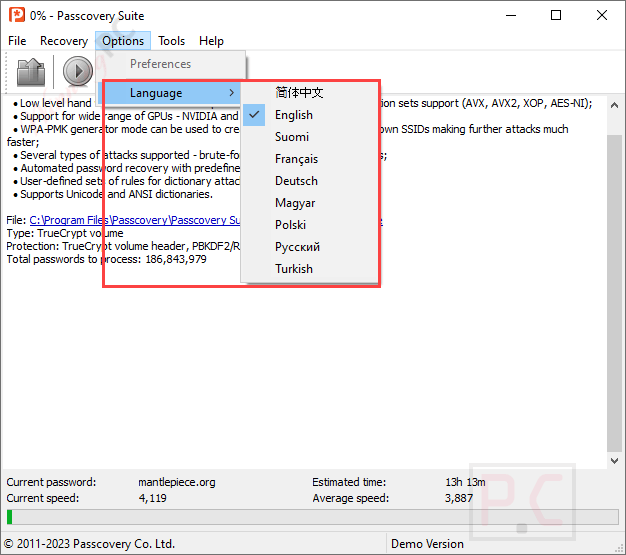Screen dimensions: 626x555
Task: Click the Average speed value 3,887
Action: point(459,498)
